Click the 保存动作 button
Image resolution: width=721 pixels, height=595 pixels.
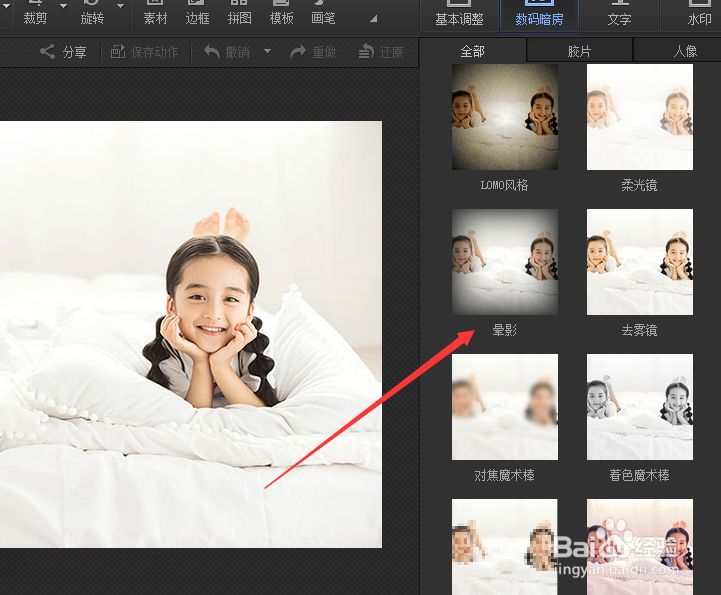[144, 52]
